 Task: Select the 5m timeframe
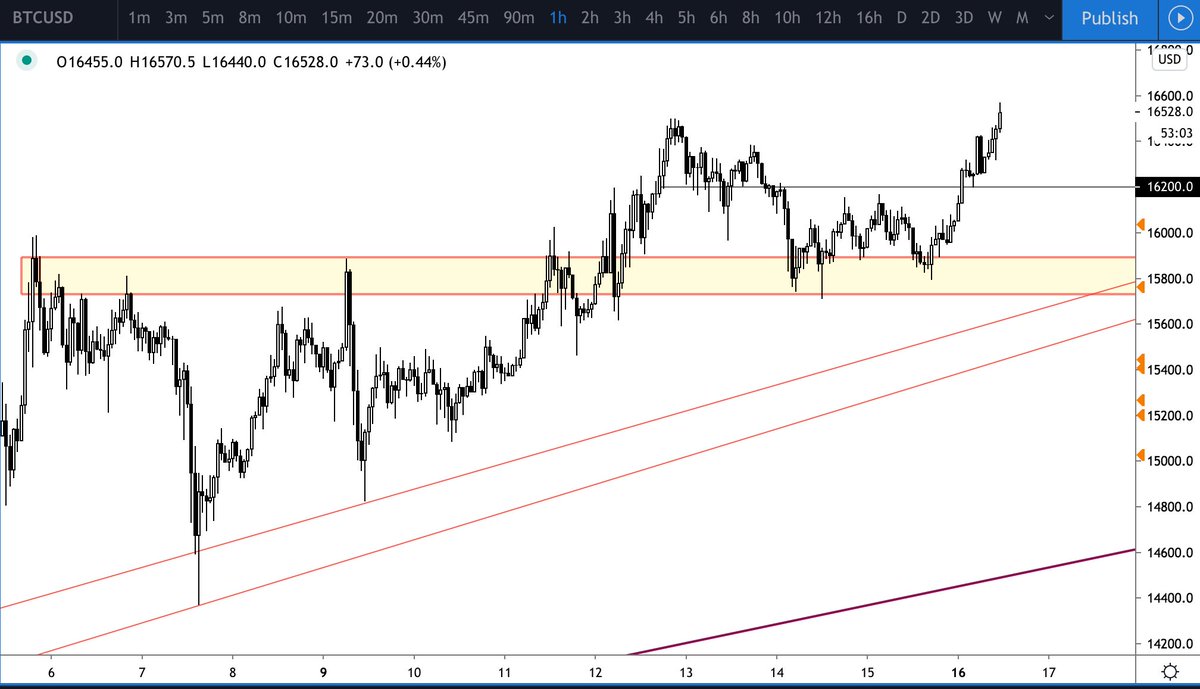point(213,18)
